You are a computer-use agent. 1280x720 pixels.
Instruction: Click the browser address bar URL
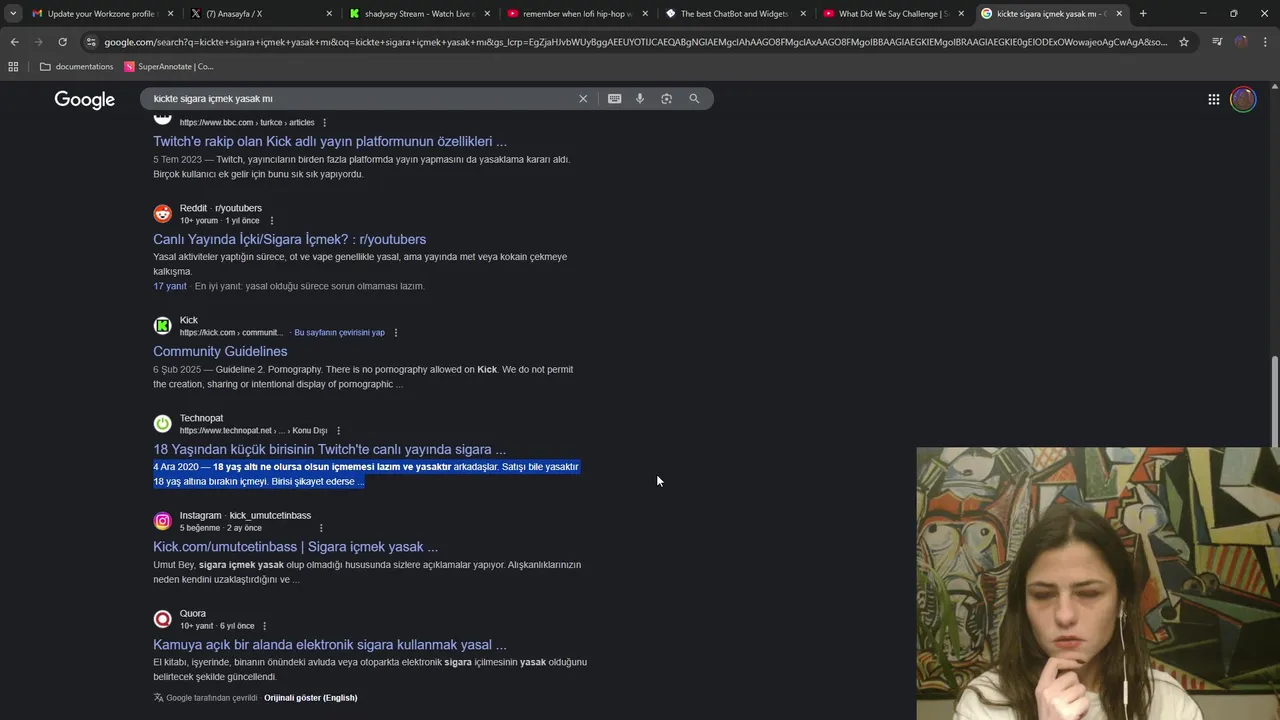(635, 42)
